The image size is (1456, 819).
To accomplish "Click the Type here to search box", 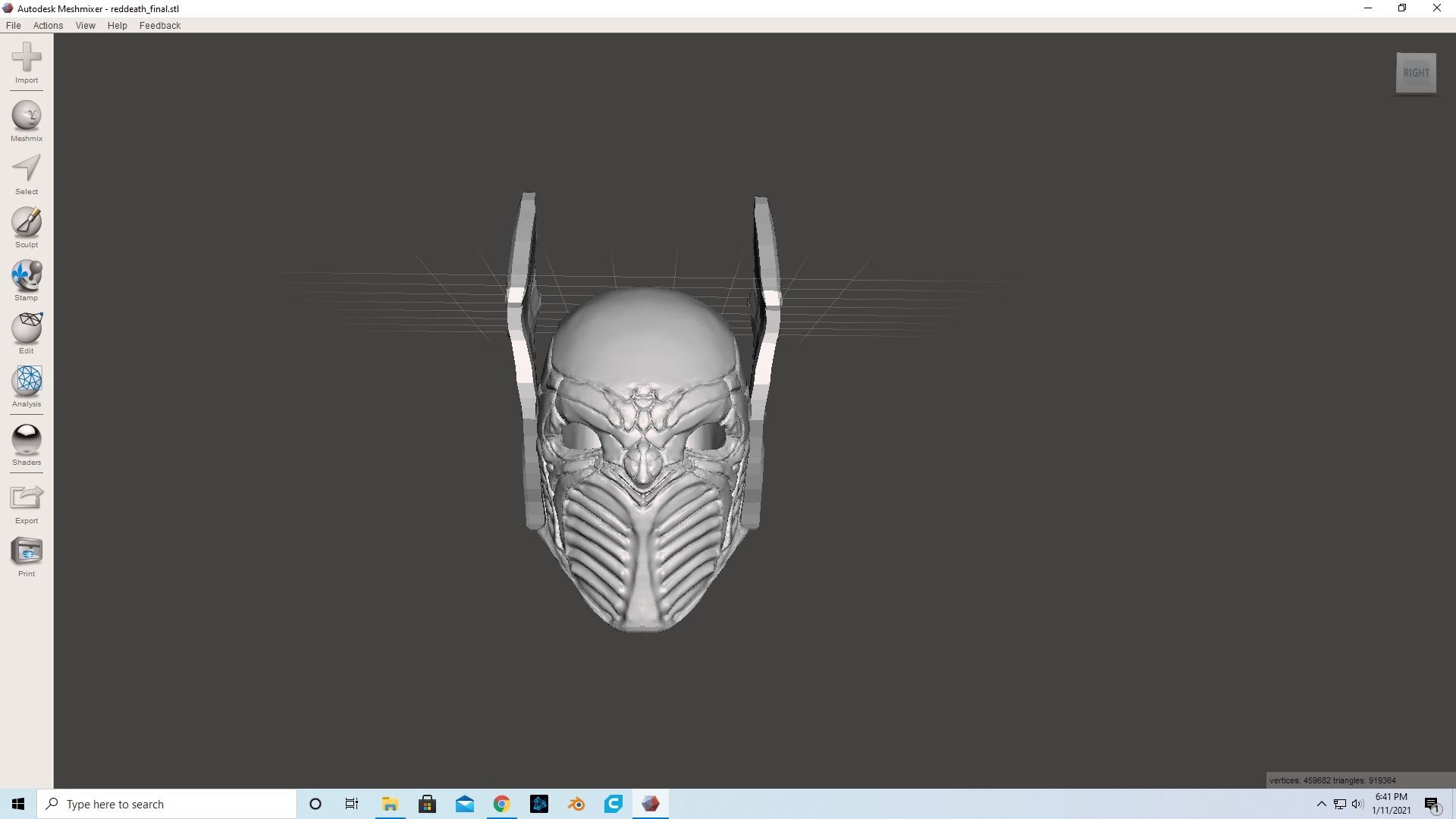I will [x=167, y=804].
